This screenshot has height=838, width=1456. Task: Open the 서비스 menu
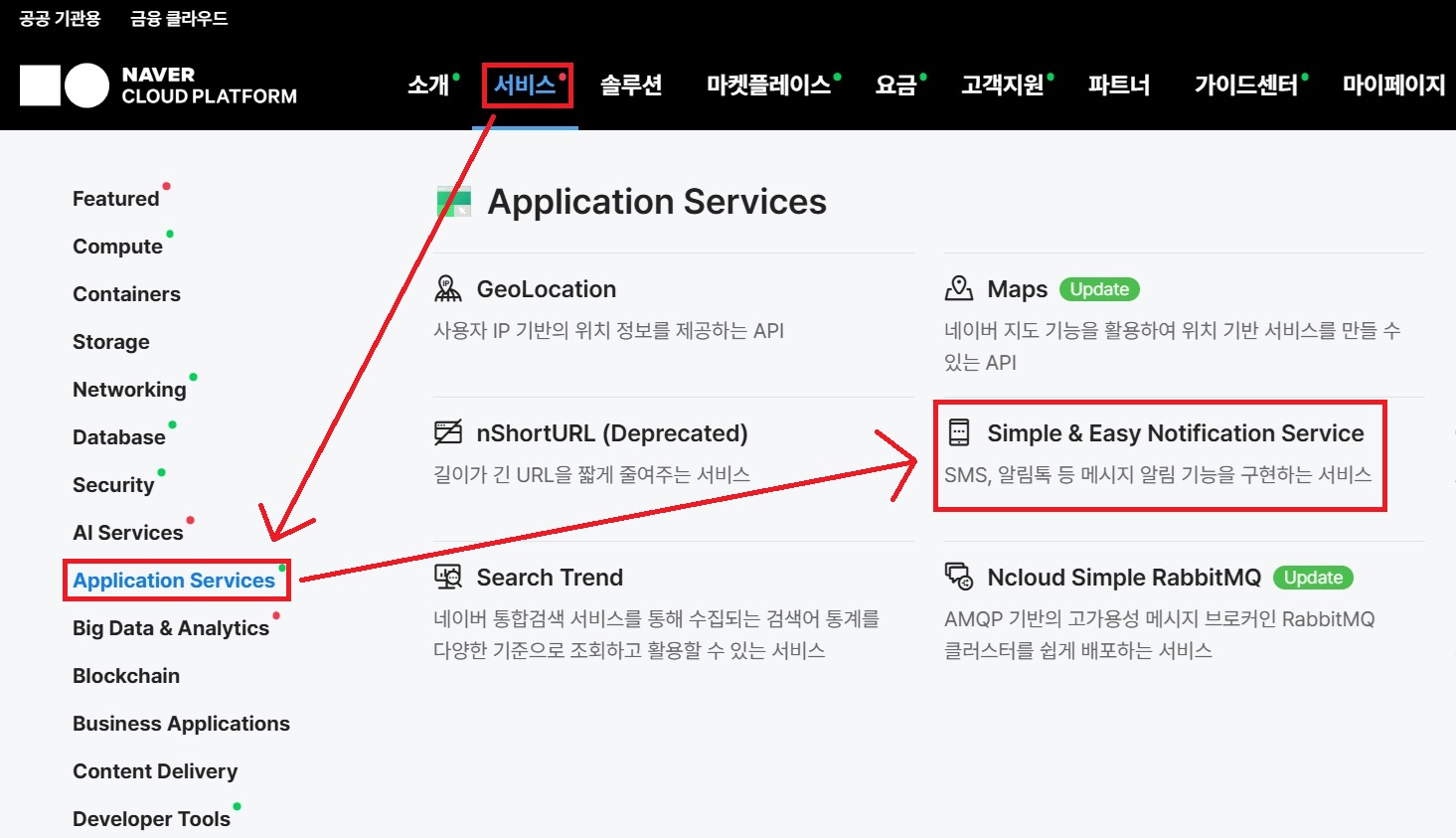pyautogui.click(x=525, y=85)
